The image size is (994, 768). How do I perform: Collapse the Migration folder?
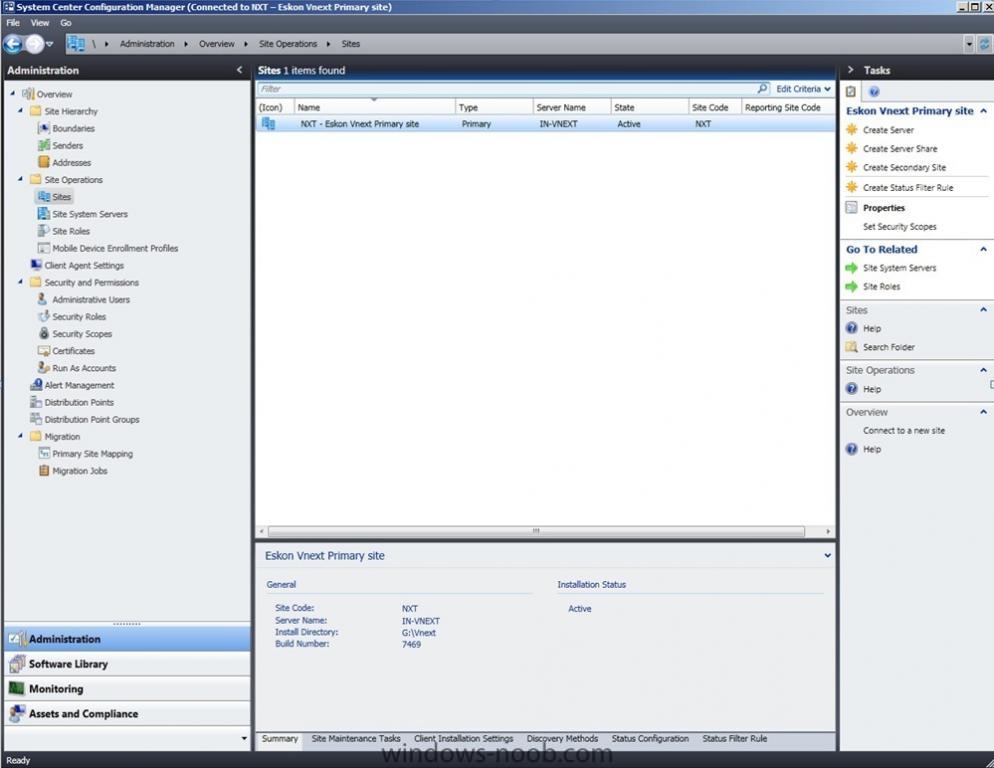tap(20, 436)
